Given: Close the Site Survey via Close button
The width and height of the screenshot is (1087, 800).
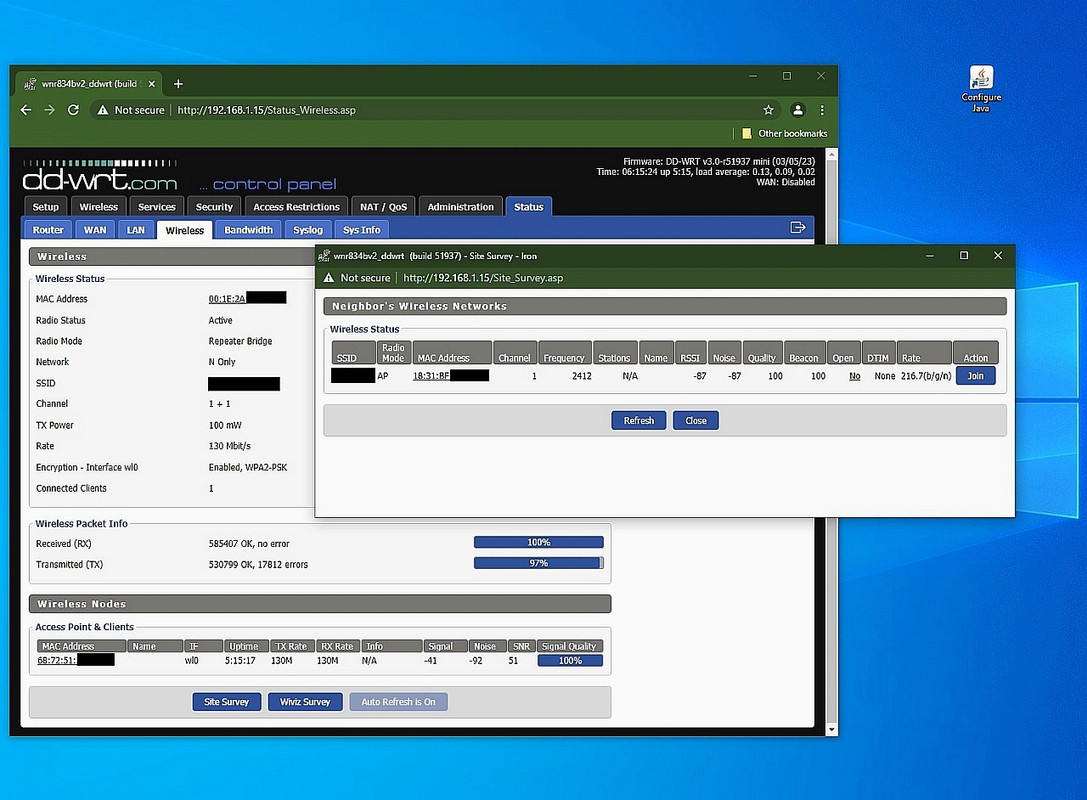Looking at the screenshot, I should click(695, 420).
